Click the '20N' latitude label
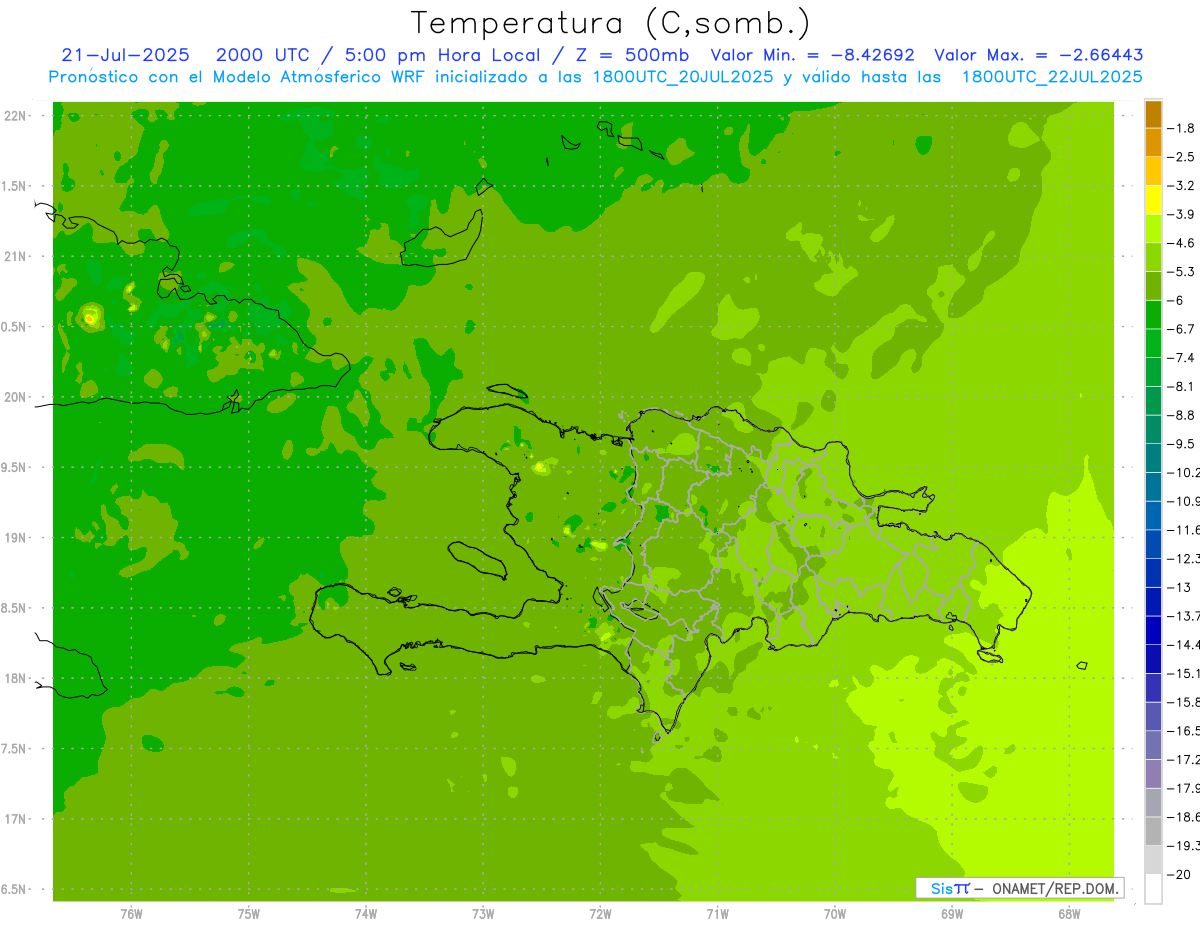The image size is (1200, 927). (14, 397)
